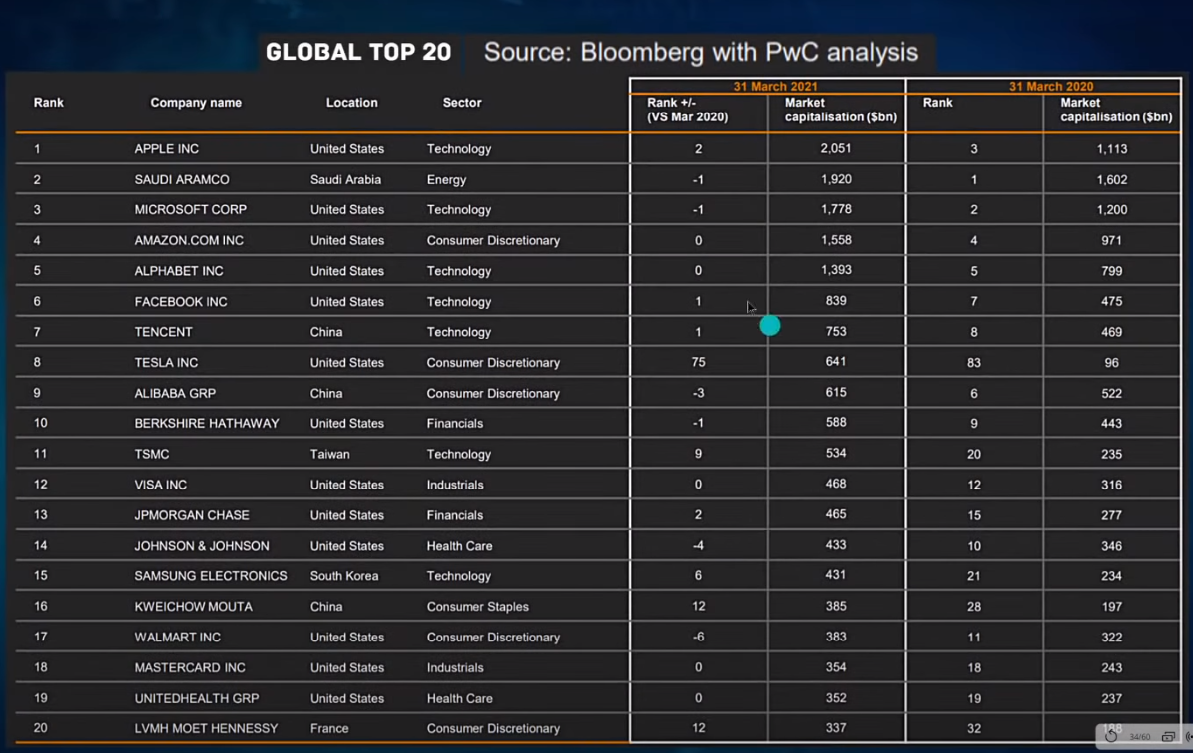
Task: Select UNITEDHEALTH GRP company name
Action: point(197,698)
